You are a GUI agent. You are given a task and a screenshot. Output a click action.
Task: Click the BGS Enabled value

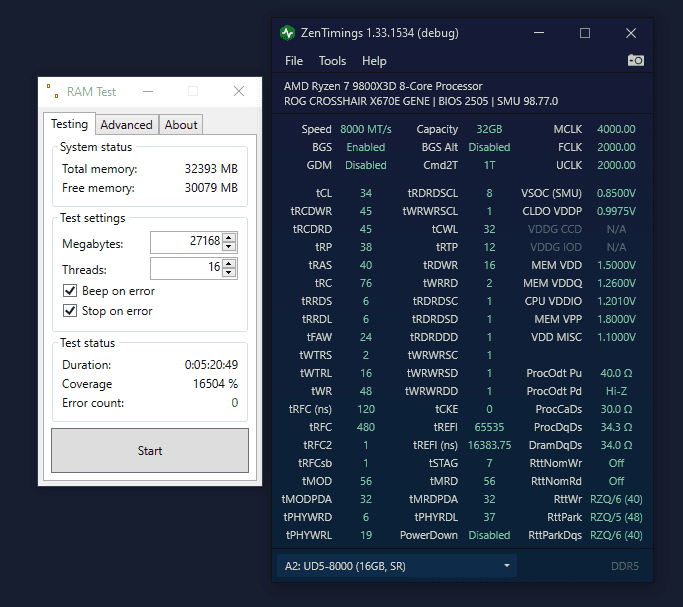(366, 147)
